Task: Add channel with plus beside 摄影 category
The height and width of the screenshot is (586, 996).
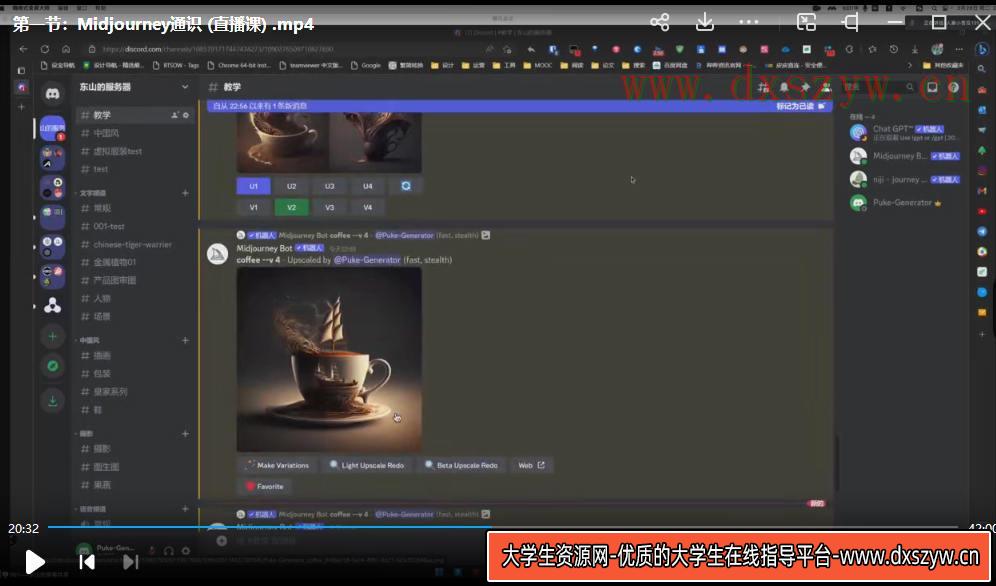Action: (x=185, y=434)
